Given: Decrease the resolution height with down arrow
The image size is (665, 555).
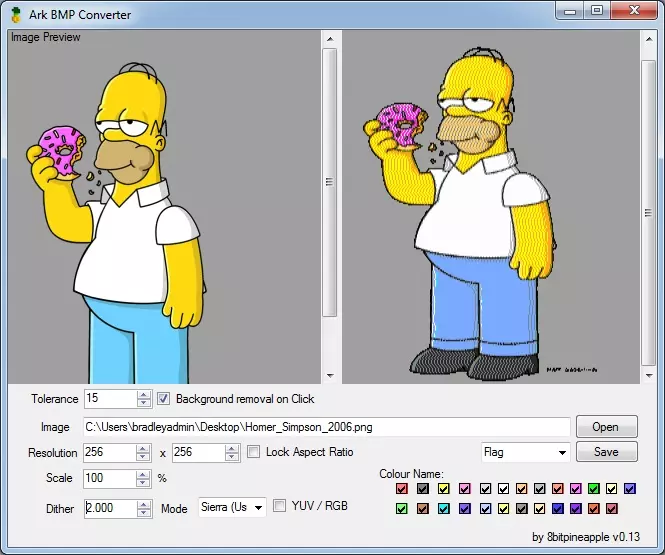Looking at the screenshot, I should pos(231,457).
